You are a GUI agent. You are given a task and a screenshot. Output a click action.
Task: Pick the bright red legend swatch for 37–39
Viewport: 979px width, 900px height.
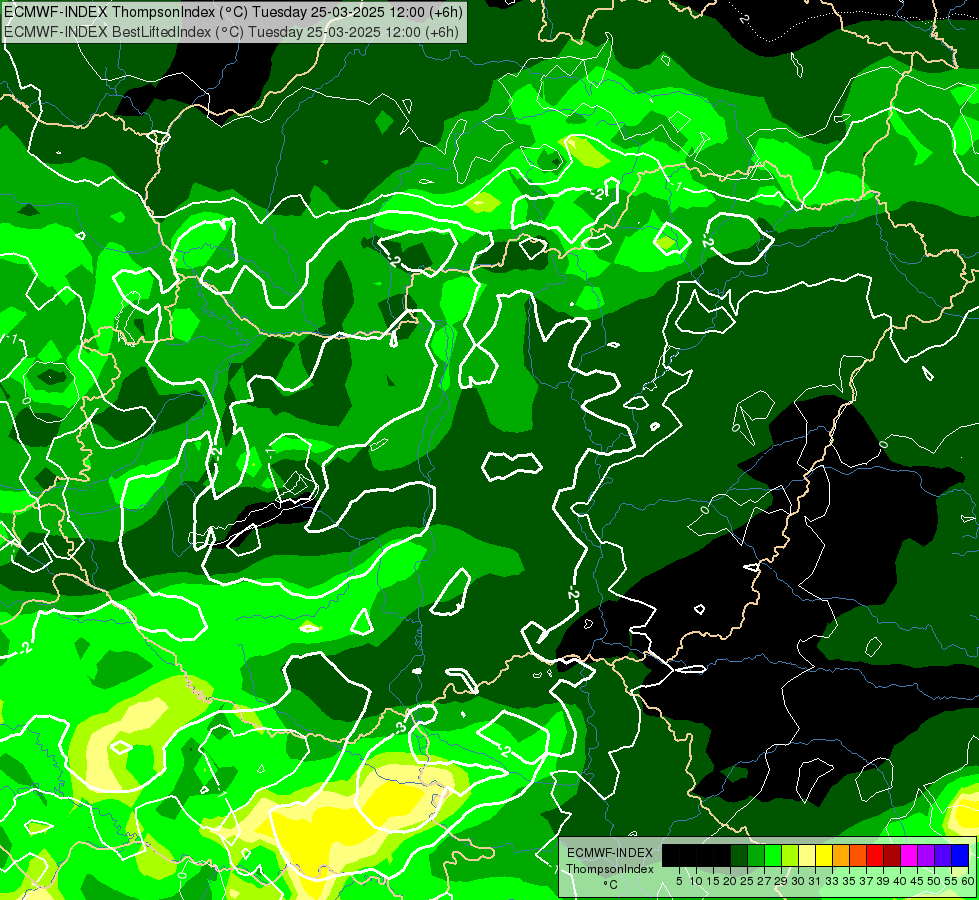(x=875, y=855)
